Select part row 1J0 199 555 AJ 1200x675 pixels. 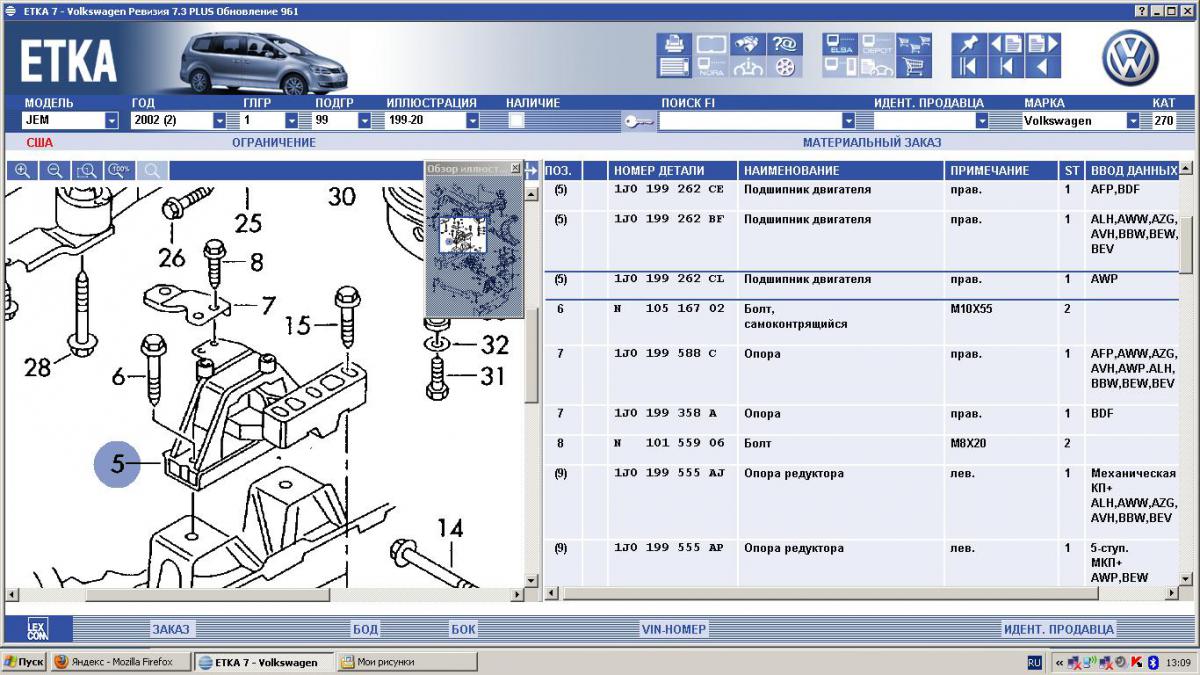861,501
